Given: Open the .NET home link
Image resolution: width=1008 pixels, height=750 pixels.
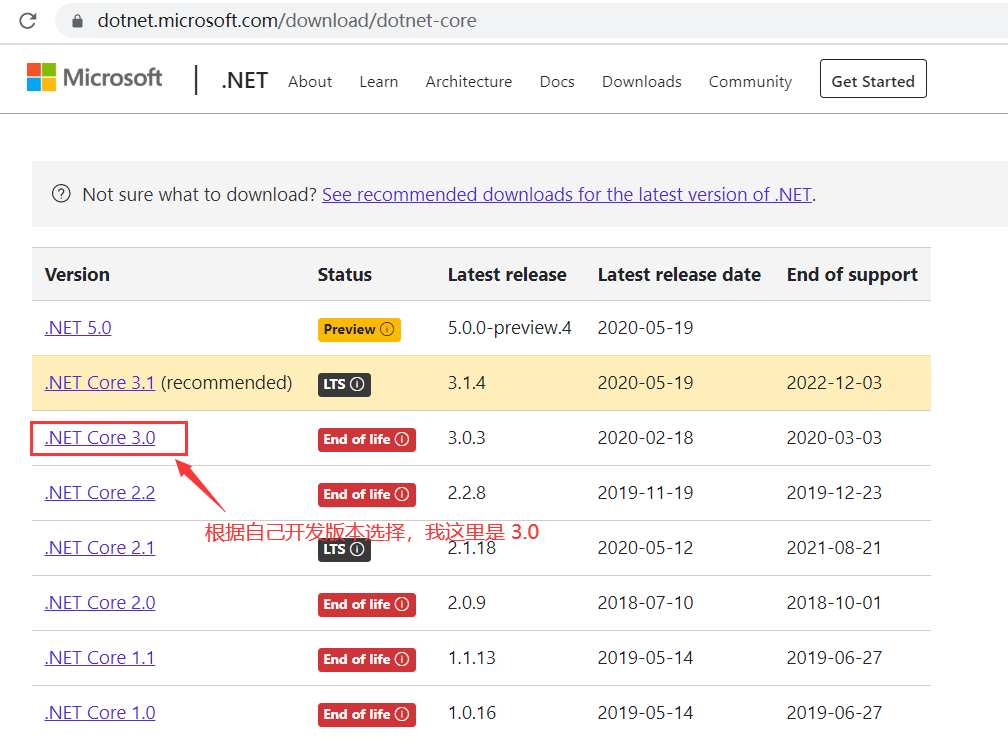Looking at the screenshot, I should (244, 81).
